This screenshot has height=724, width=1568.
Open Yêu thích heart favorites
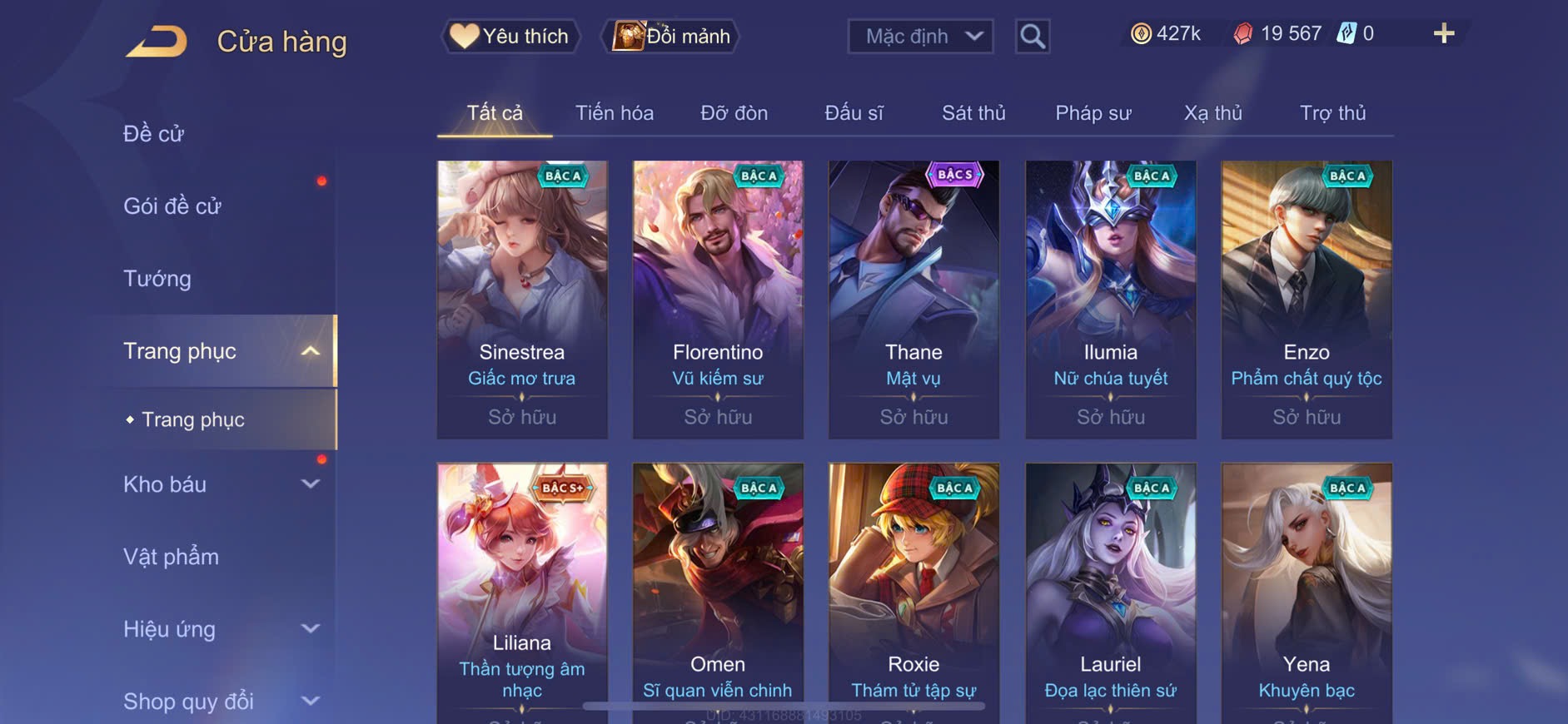(x=510, y=36)
